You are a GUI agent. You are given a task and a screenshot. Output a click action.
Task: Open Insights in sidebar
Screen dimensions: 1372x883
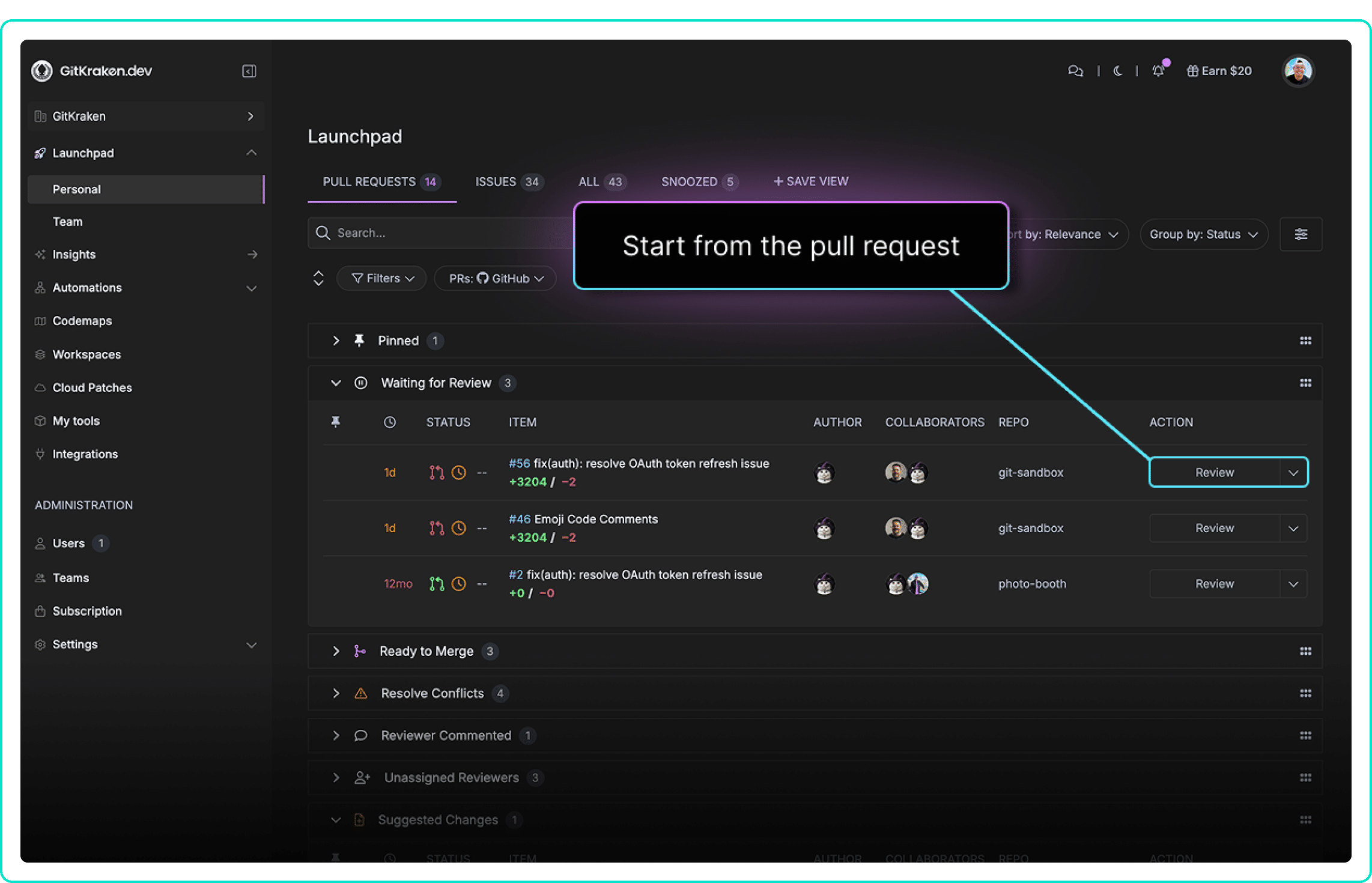(x=146, y=255)
